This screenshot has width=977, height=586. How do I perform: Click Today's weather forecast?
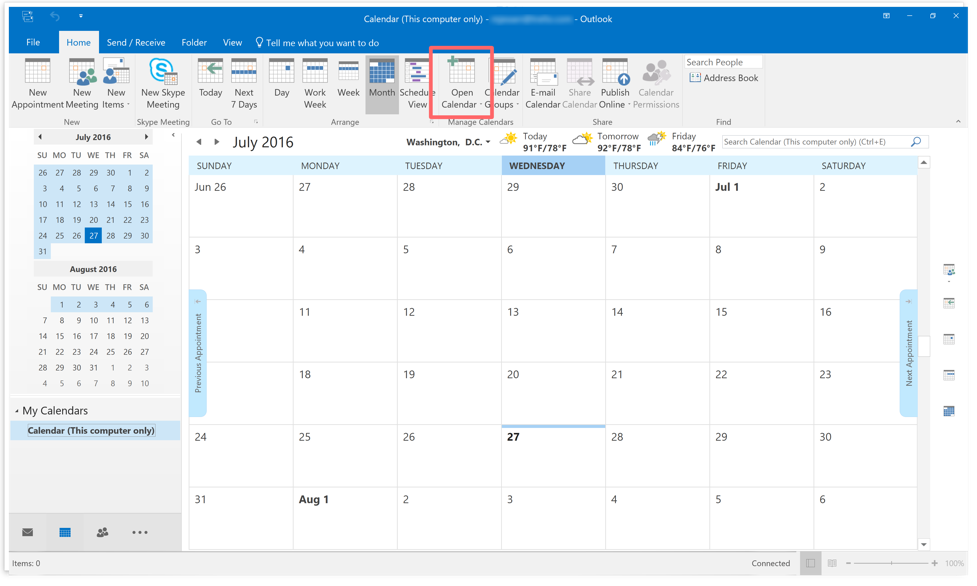(533, 142)
